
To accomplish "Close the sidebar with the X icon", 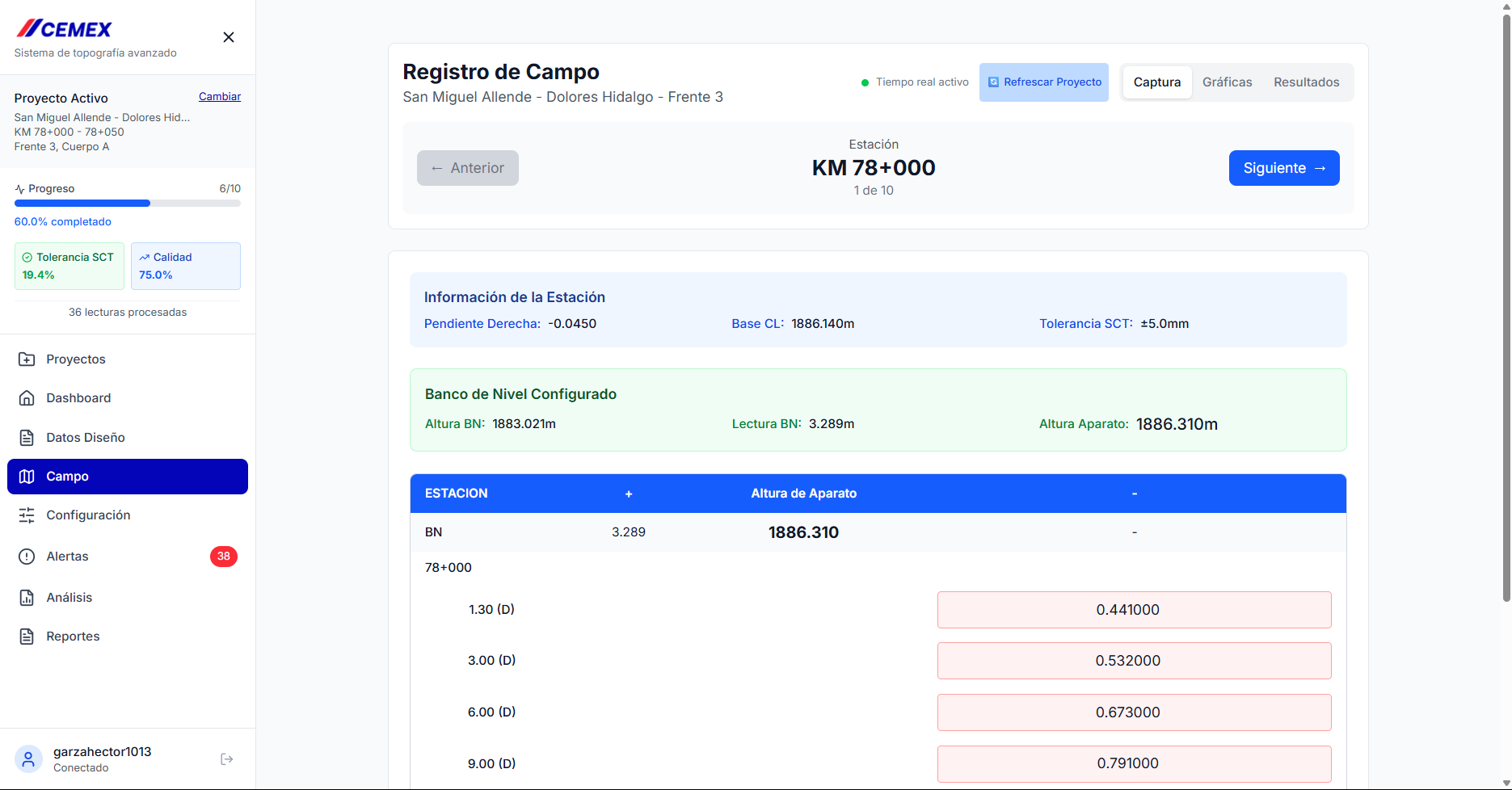I will click(229, 37).
